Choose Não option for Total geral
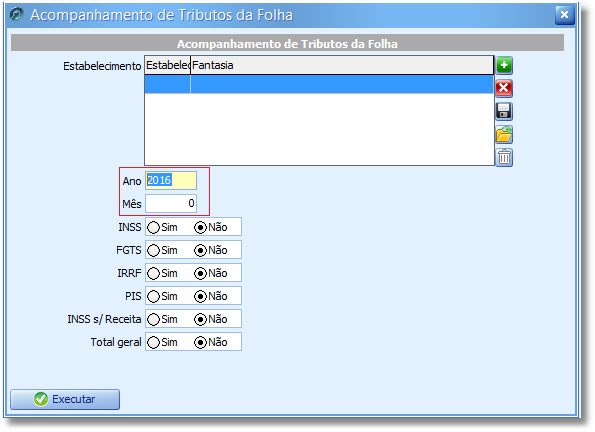595x432 pixels. [200, 342]
